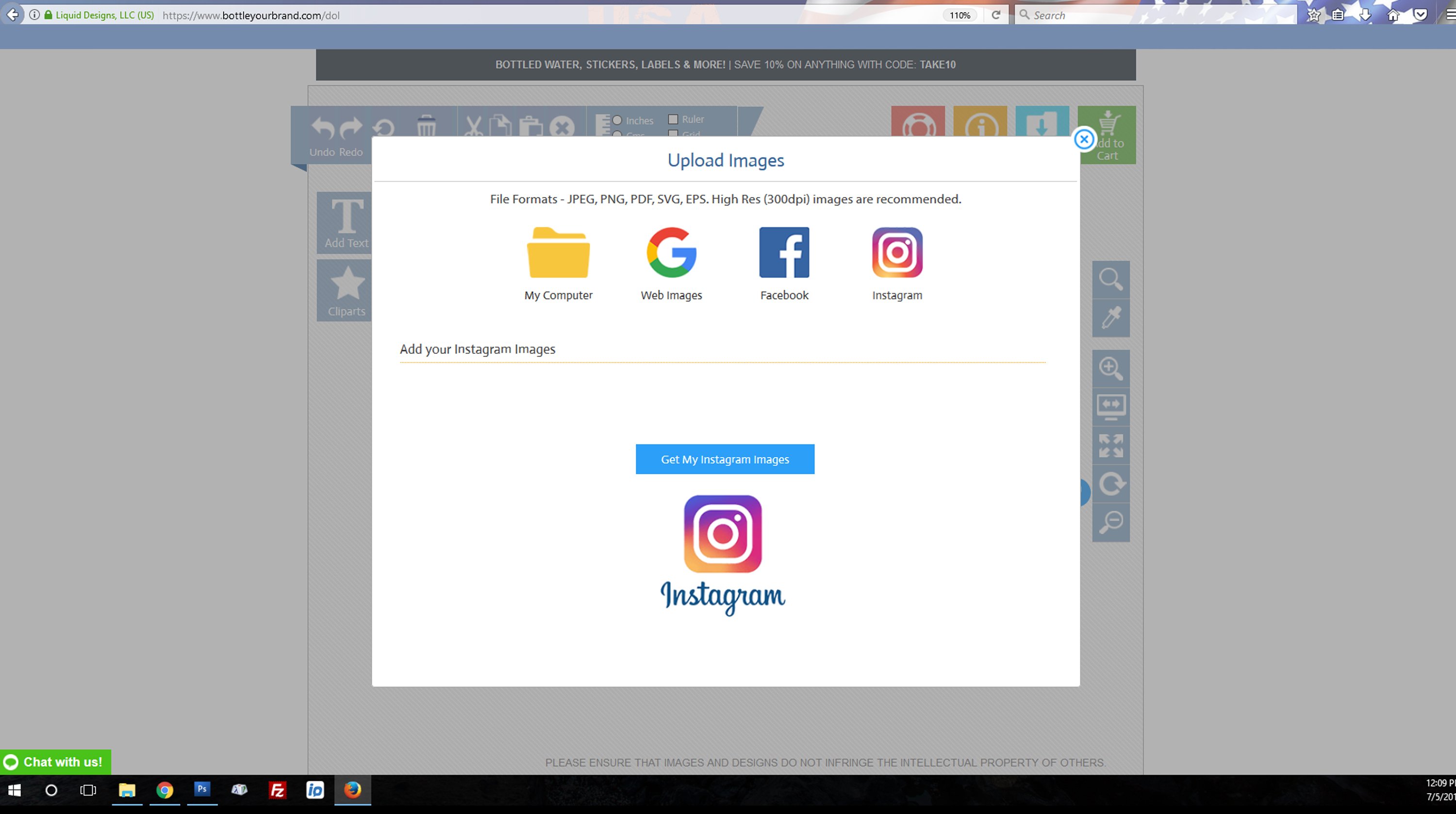
Task: Click the clipboard paste icon
Action: coord(530,126)
